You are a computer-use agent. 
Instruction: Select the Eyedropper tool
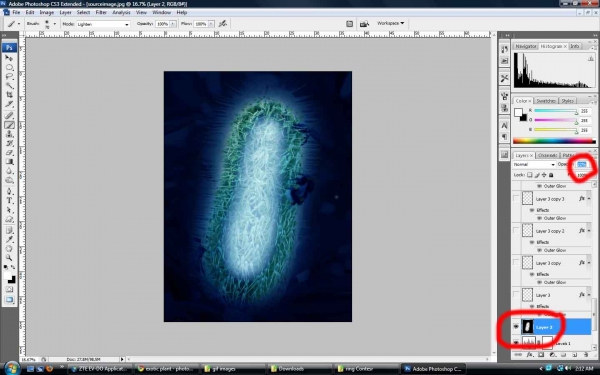(x=9, y=240)
